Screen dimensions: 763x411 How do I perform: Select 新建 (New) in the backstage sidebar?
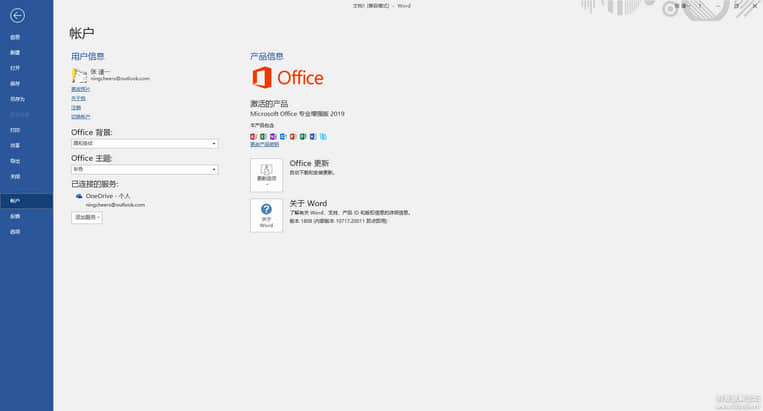point(15,53)
